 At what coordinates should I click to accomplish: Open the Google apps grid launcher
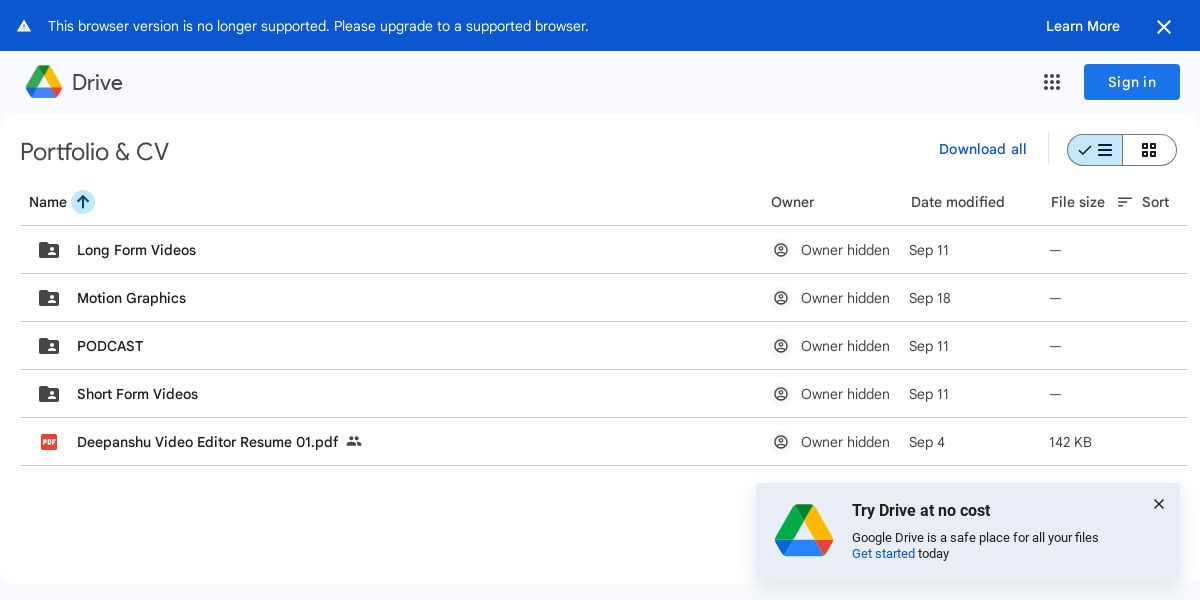click(x=1052, y=82)
